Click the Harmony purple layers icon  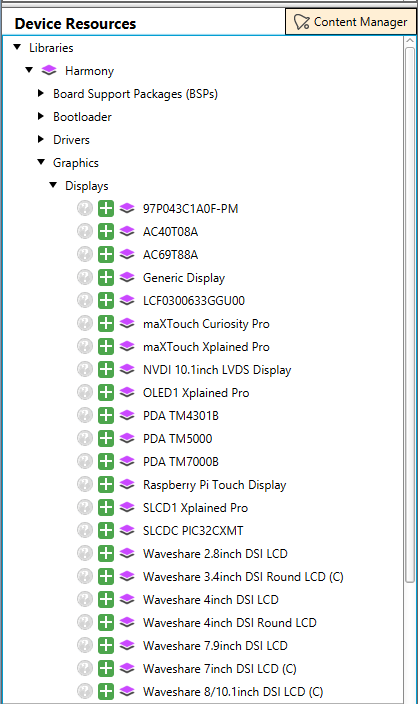coord(49,70)
